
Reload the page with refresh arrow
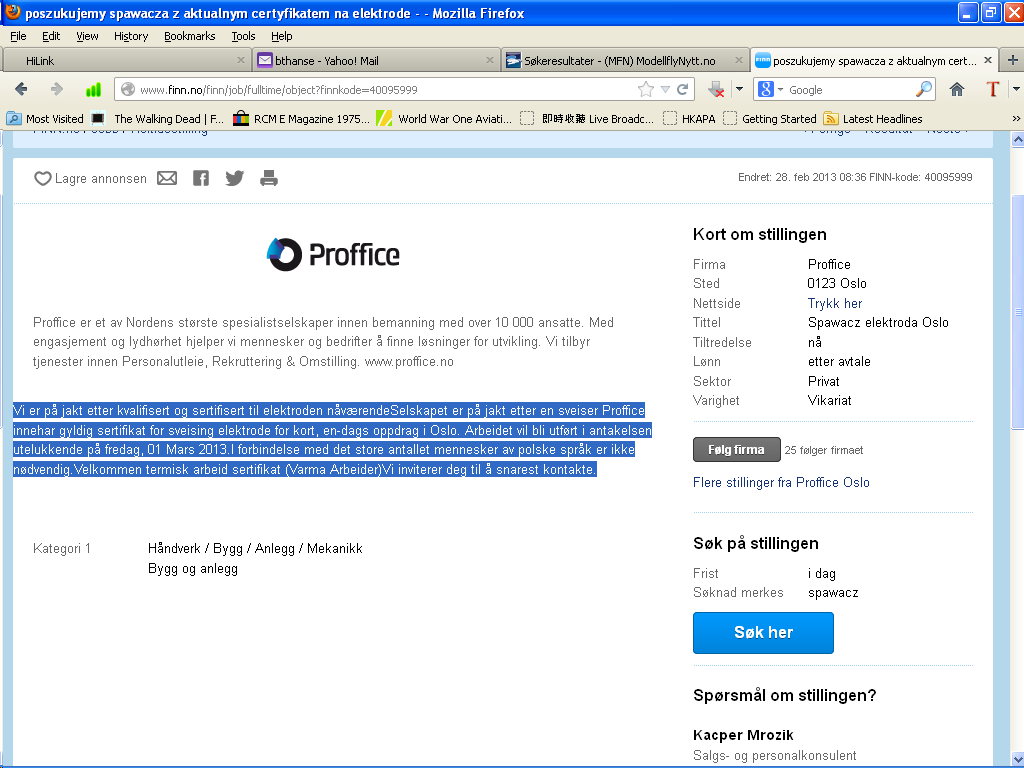[683, 89]
